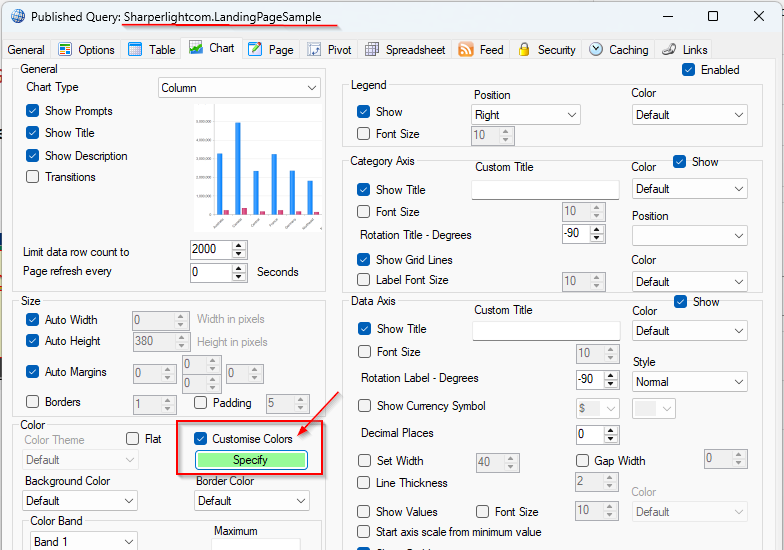
Task: Uncheck the Category Axis Show checkbox
Action: pyautogui.click(x=680, y=162)
